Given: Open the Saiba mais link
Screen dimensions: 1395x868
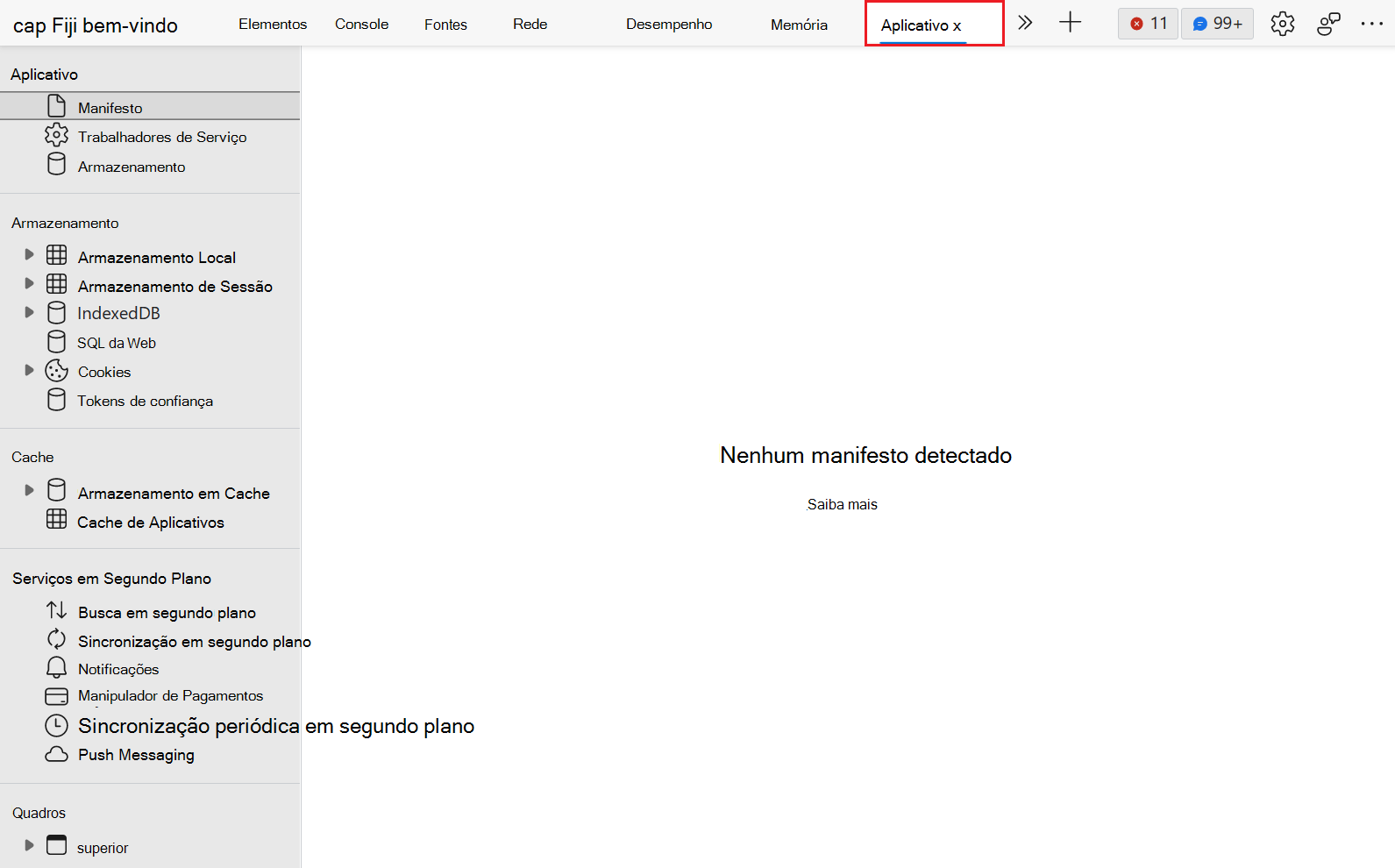Looking at the screenshot, I should click(x=842, y=504).
